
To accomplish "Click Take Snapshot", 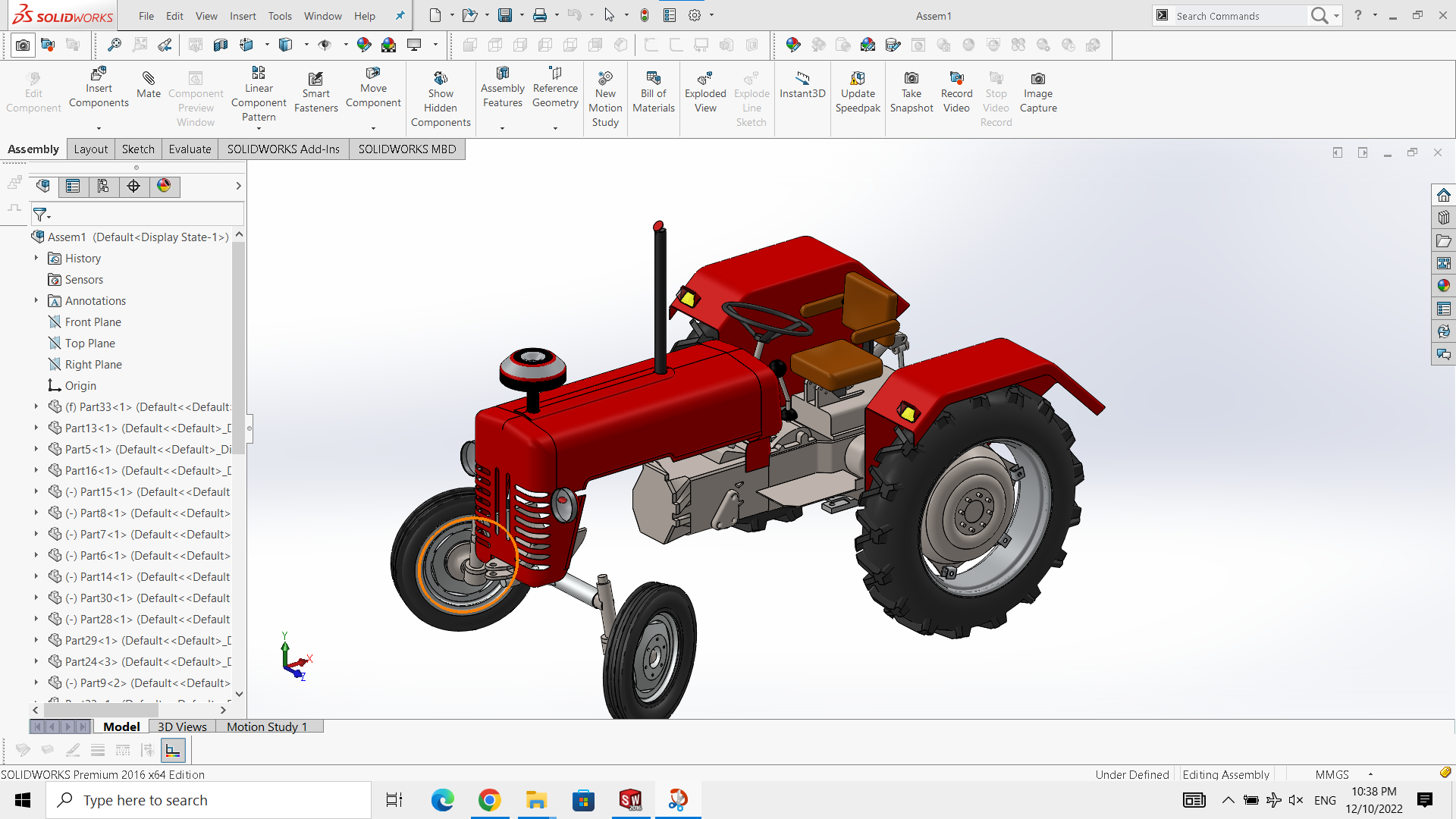I will point(912,92).
